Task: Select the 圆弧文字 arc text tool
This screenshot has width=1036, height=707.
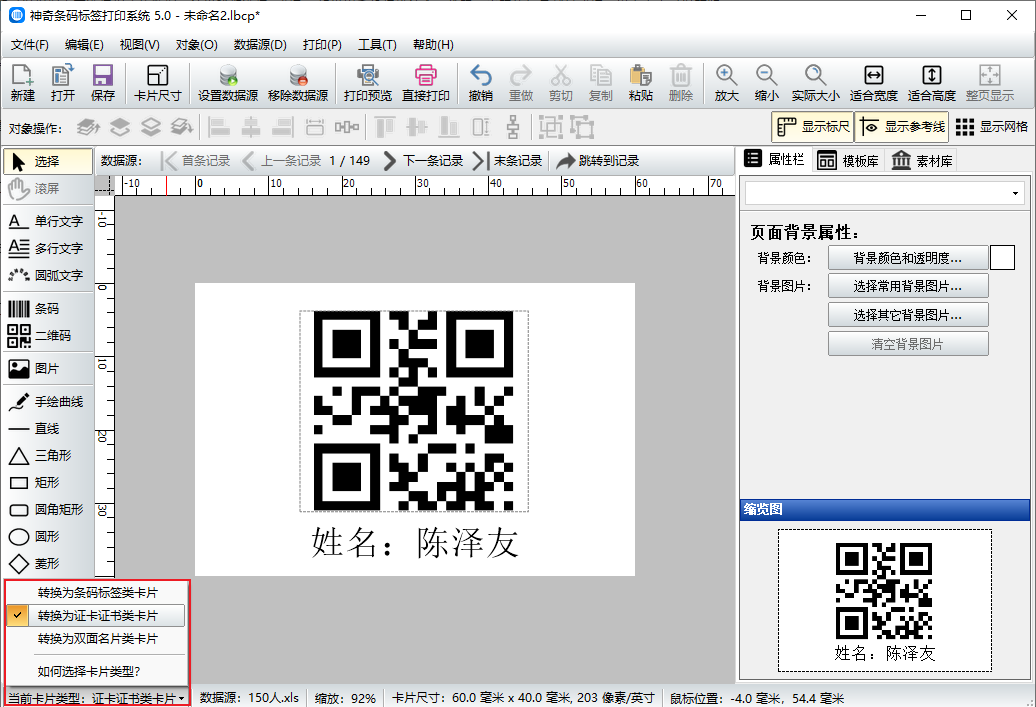Action: (47, 275)
